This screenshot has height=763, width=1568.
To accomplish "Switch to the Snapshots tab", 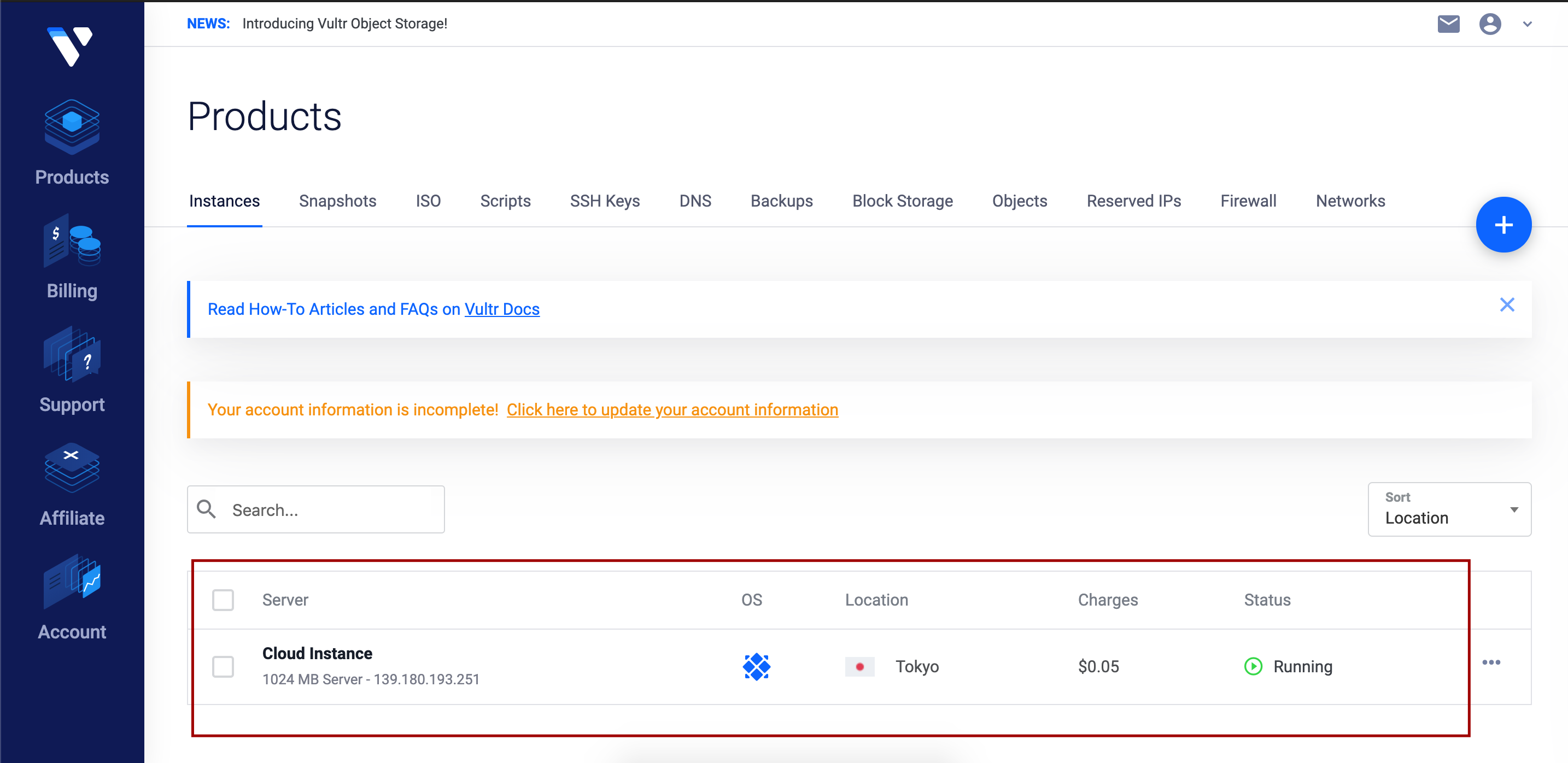I will pyautogui.click(x=337, y=201).
